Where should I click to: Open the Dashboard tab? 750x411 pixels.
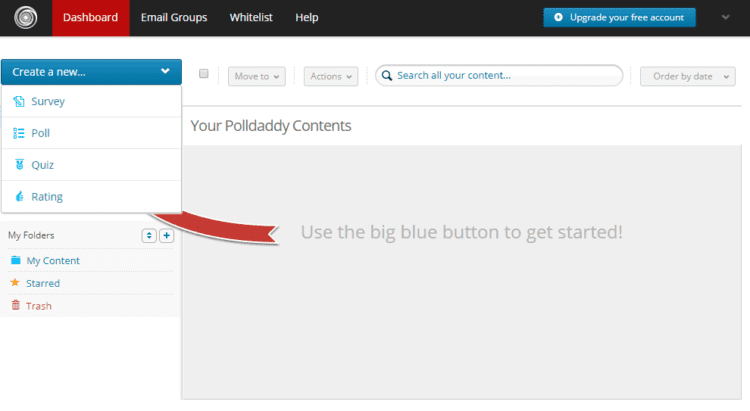click(90, 18)
